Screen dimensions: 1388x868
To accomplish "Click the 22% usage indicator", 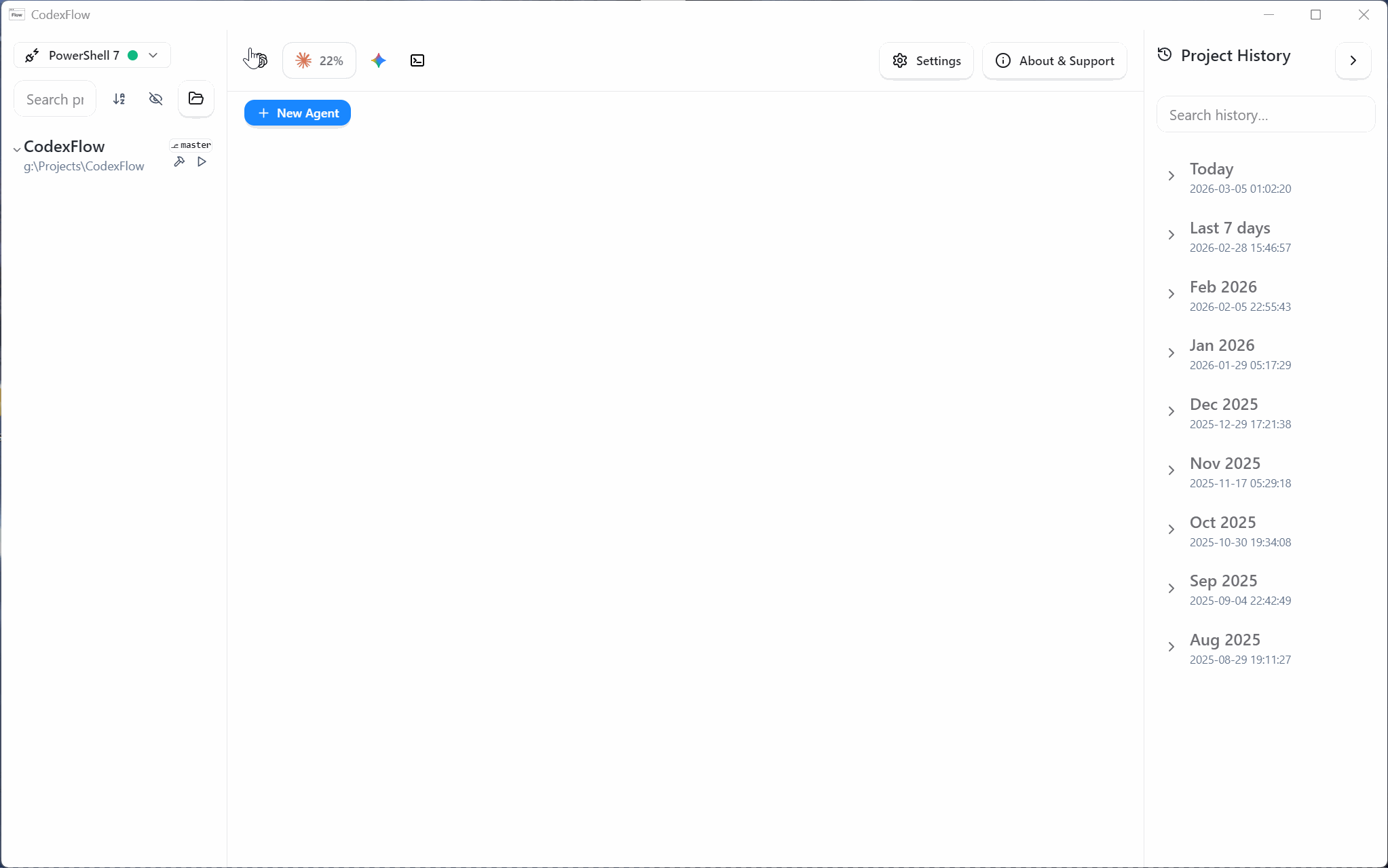I will click(x=319, y=60).
